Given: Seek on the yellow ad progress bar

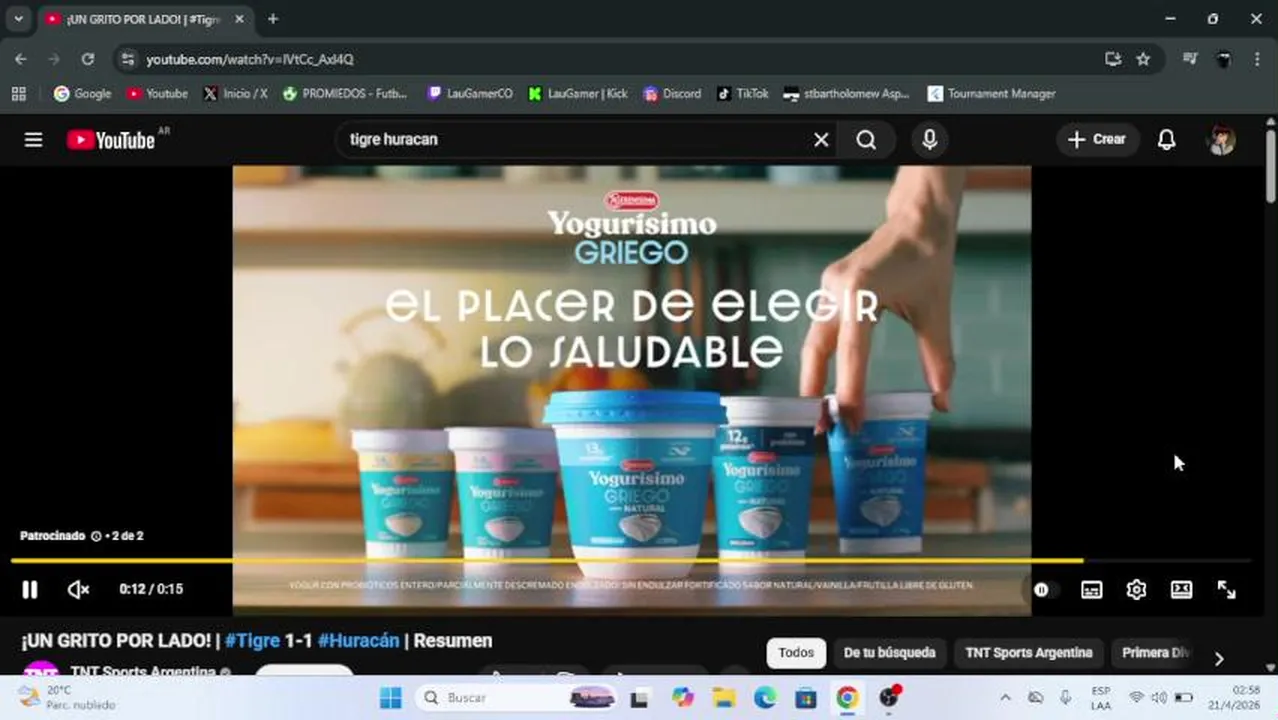Looking at the screenshot, I should coord(630,561).
